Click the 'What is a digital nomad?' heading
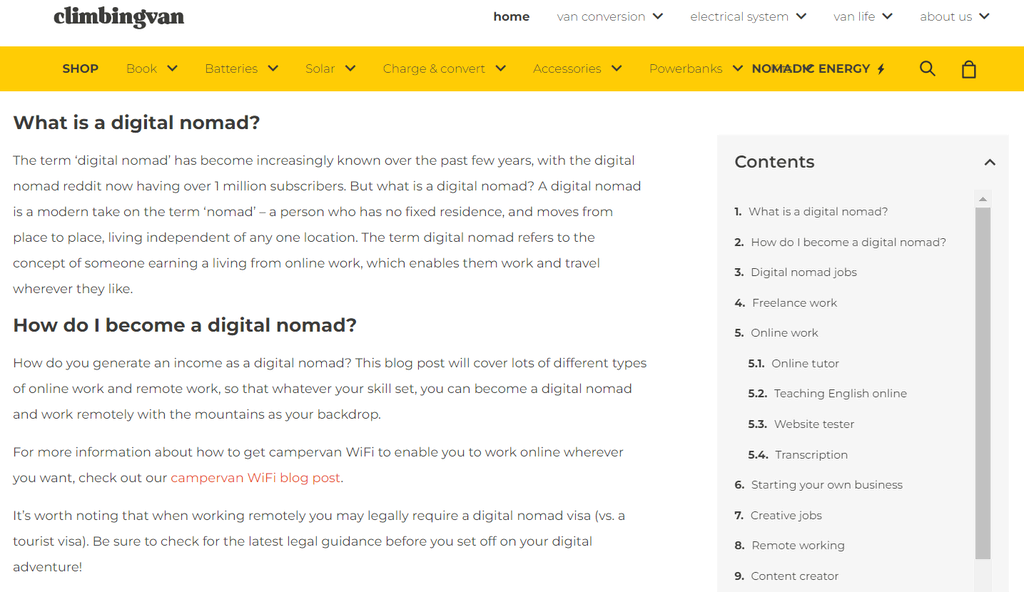1024x592 pixels. (x=136, y=123)
